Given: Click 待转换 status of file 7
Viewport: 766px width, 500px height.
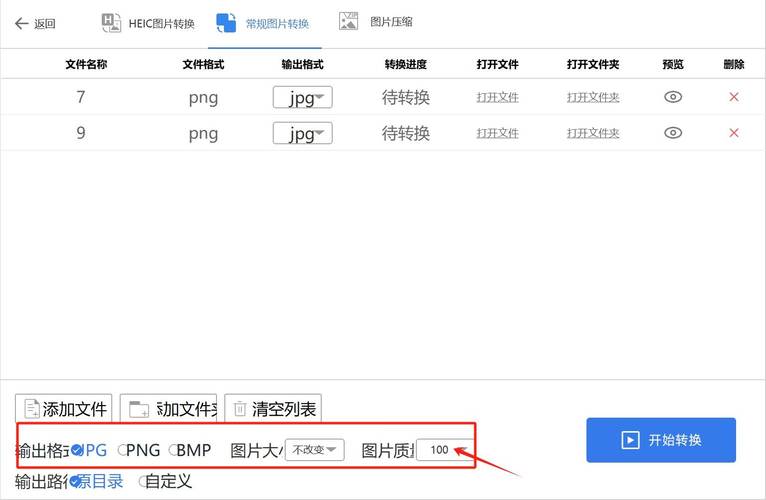Looking at the screenshot, I should click(405, 97).
